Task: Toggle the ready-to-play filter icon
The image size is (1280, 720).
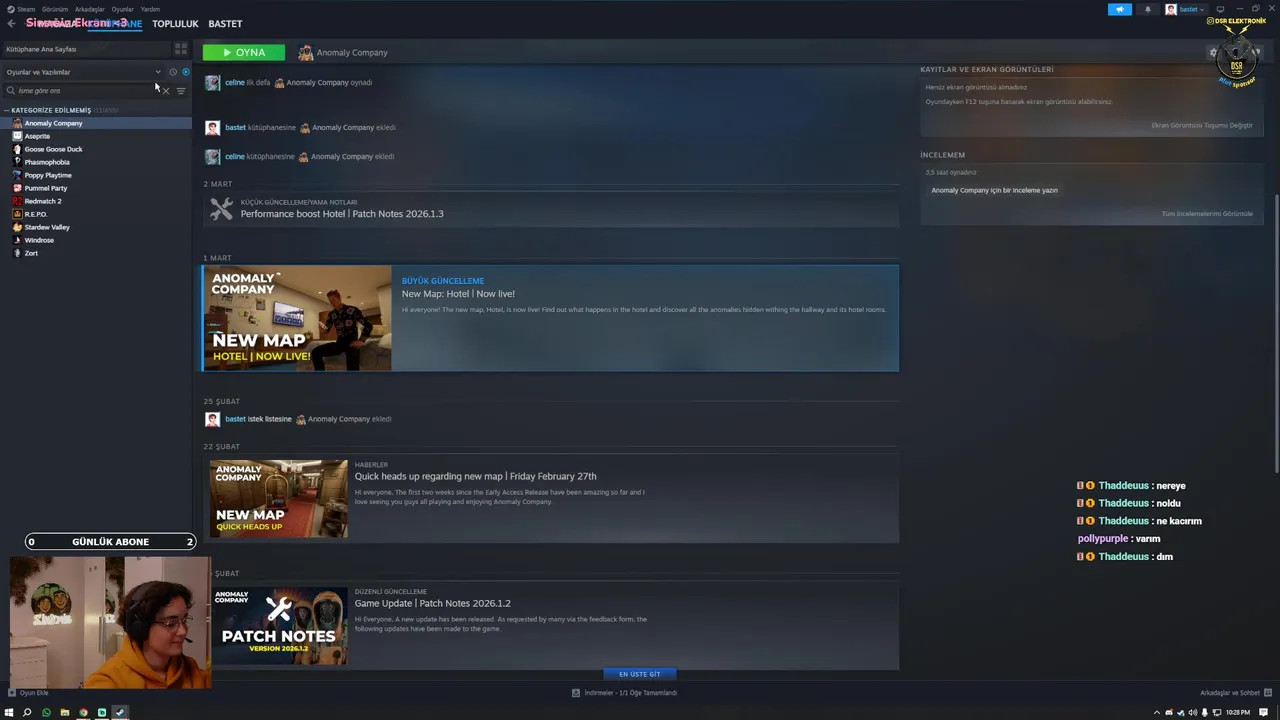Action: [x=185, y=72]
